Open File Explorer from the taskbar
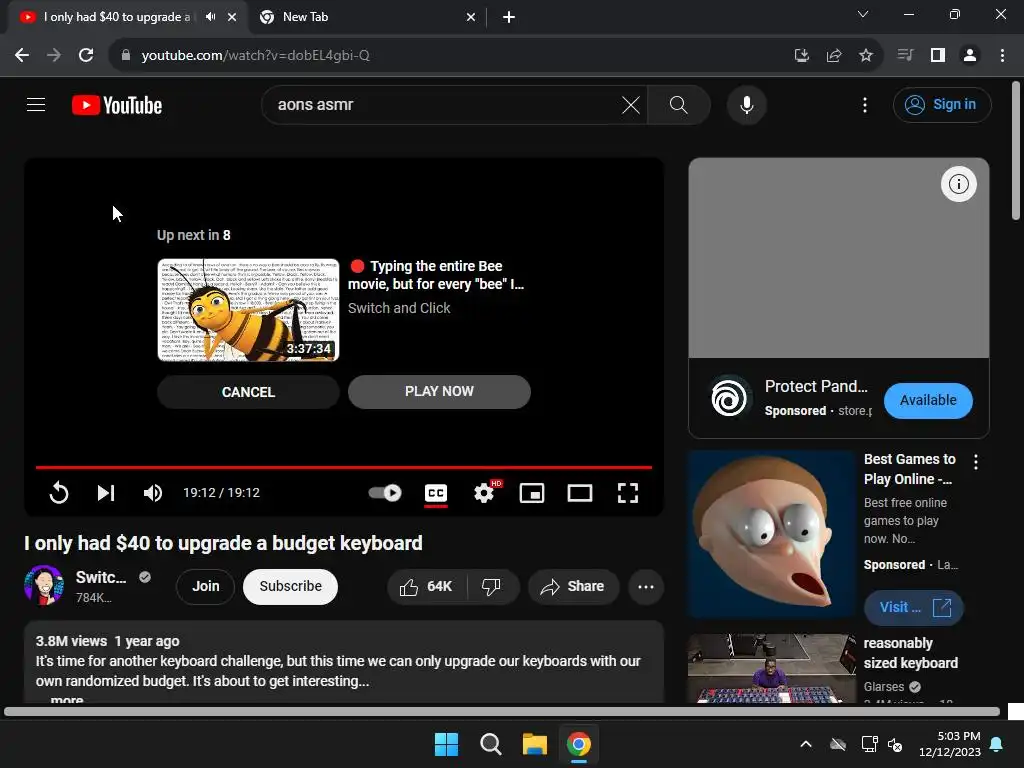 click(x=534, y=744)
